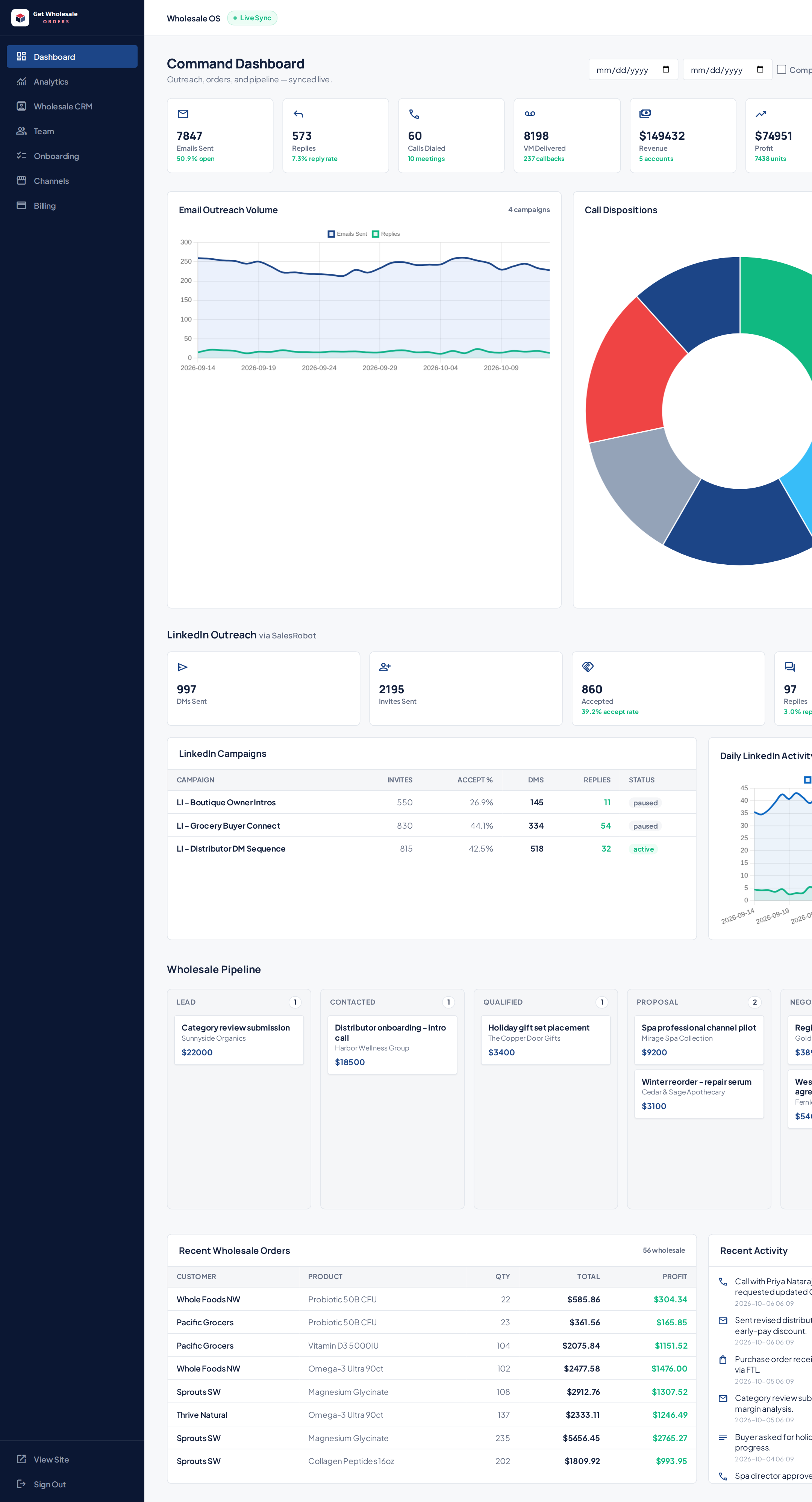Toggle Replies legend in outreach chart
The height and width of the screenshot is (1502, 812).
click(x=386, y=234)
